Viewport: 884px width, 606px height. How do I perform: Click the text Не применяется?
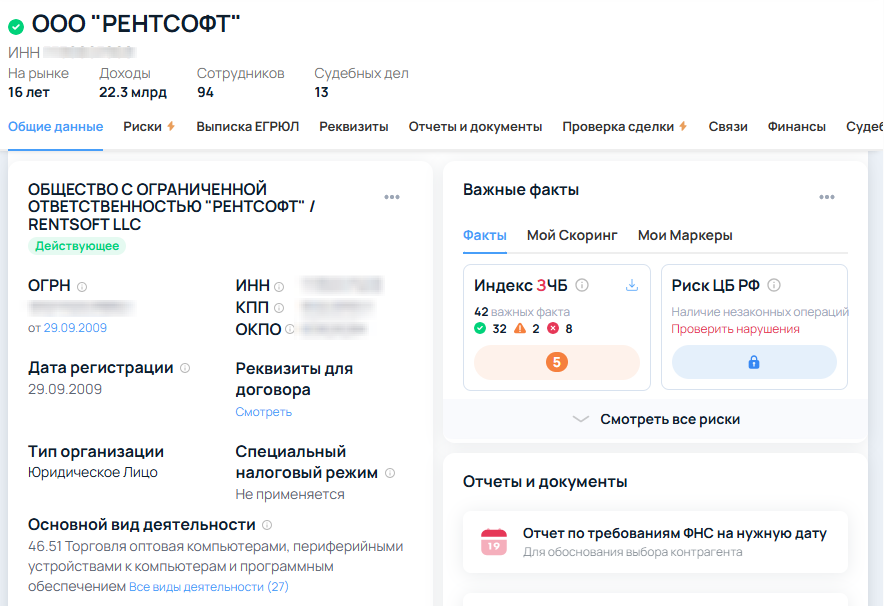coord(290,494)
